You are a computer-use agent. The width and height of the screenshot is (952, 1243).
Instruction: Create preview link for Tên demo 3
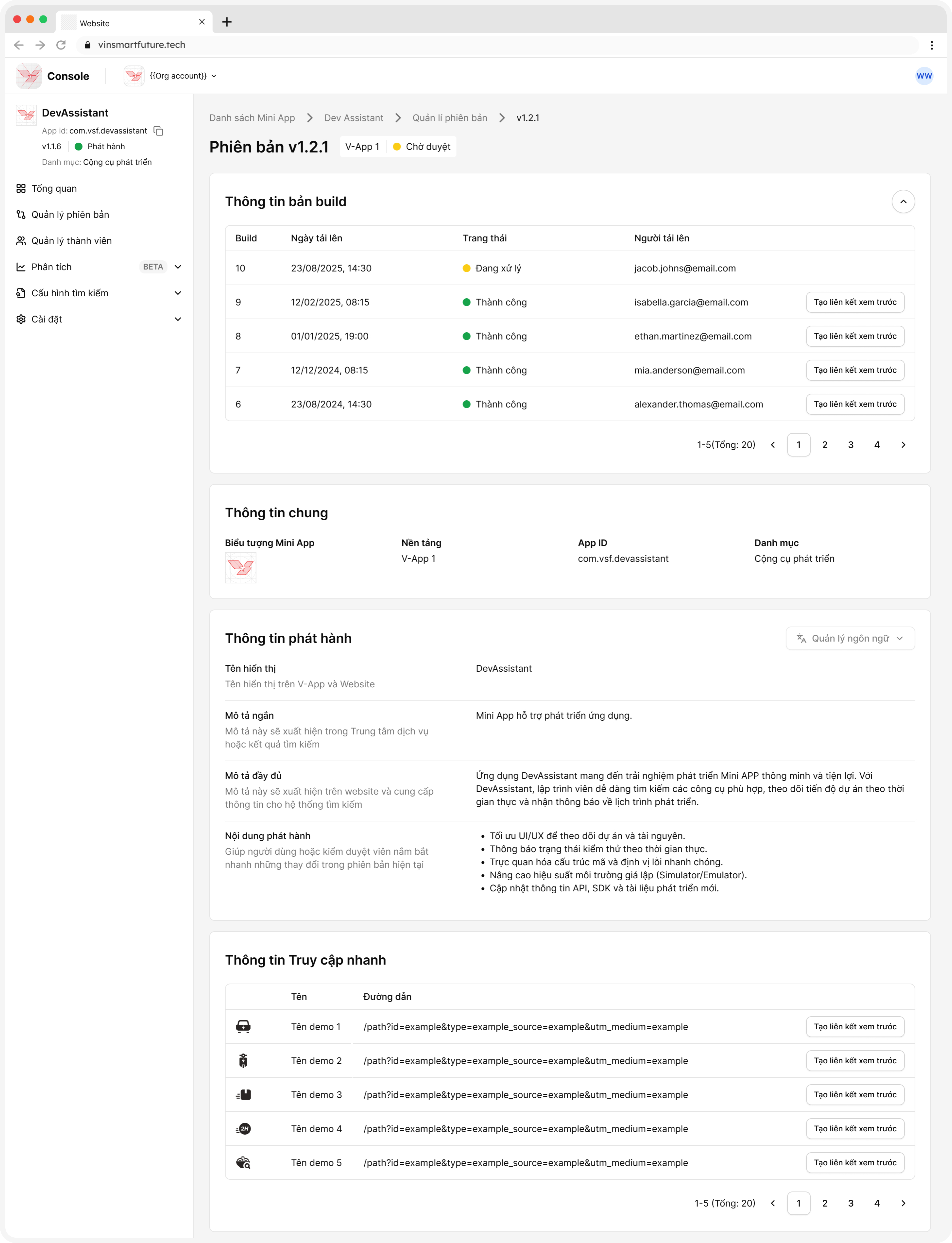coord(855,1094)
